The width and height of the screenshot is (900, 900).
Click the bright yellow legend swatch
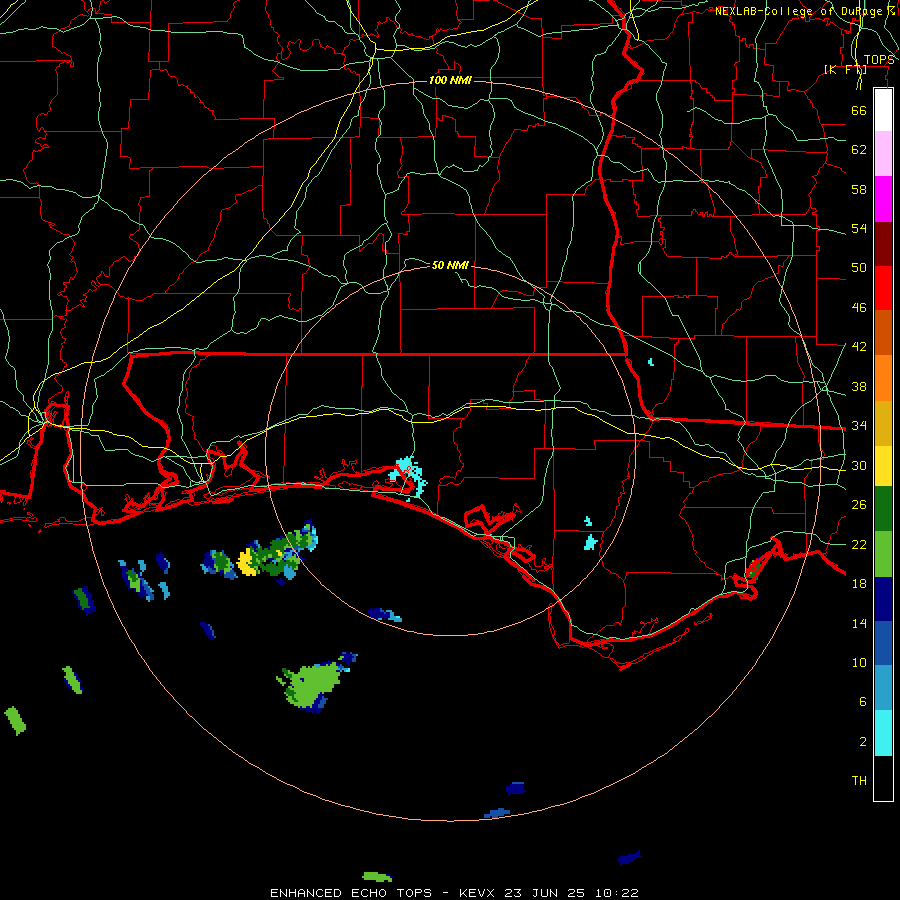[883, 466]
